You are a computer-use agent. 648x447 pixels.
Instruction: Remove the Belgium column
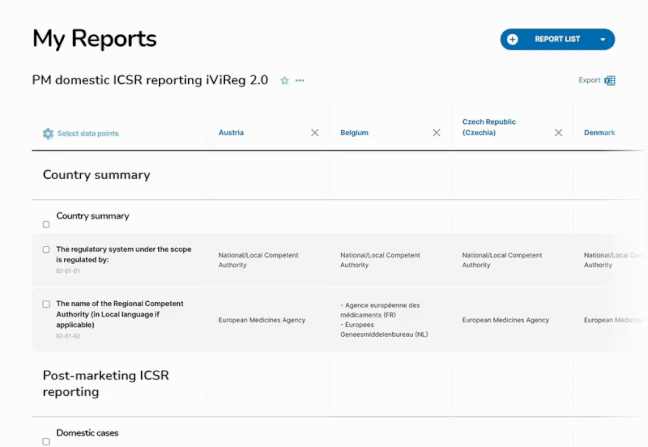pyautogui.click(x=436, y=132)
